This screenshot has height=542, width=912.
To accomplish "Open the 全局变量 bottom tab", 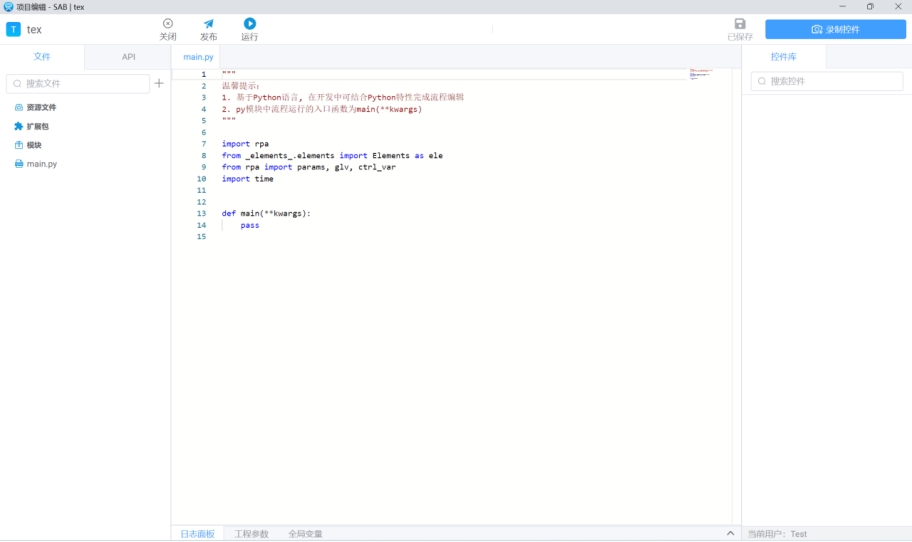I will point(305,534).
